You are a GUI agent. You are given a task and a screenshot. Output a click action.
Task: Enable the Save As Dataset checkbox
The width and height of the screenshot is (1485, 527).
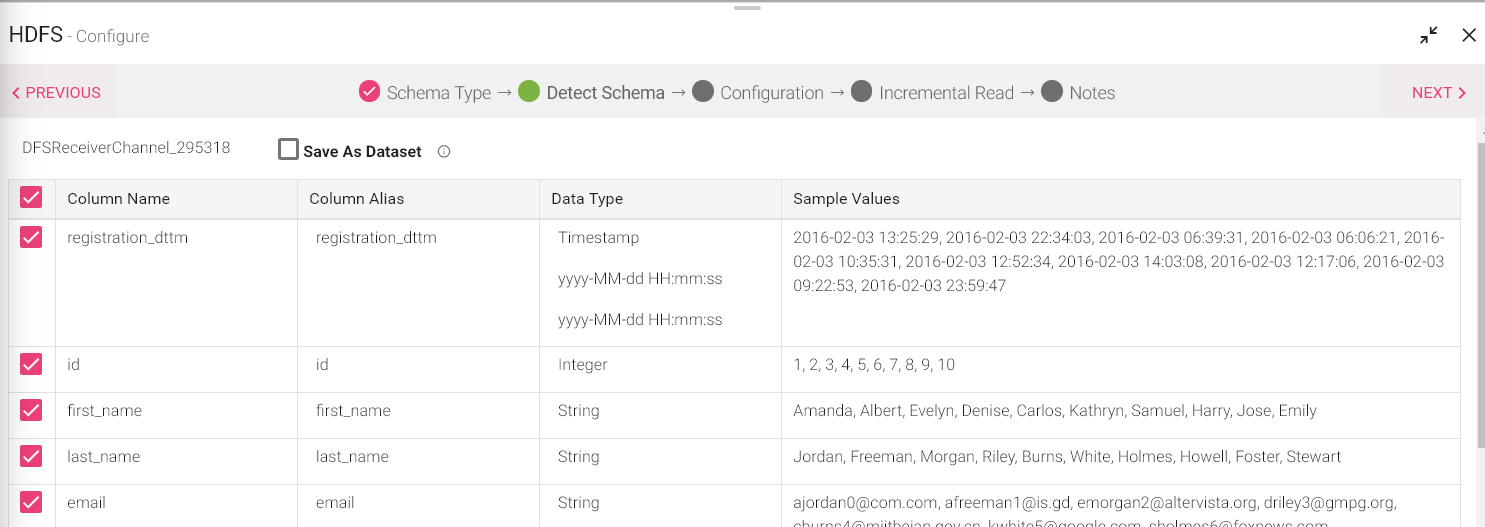[288, 150]
